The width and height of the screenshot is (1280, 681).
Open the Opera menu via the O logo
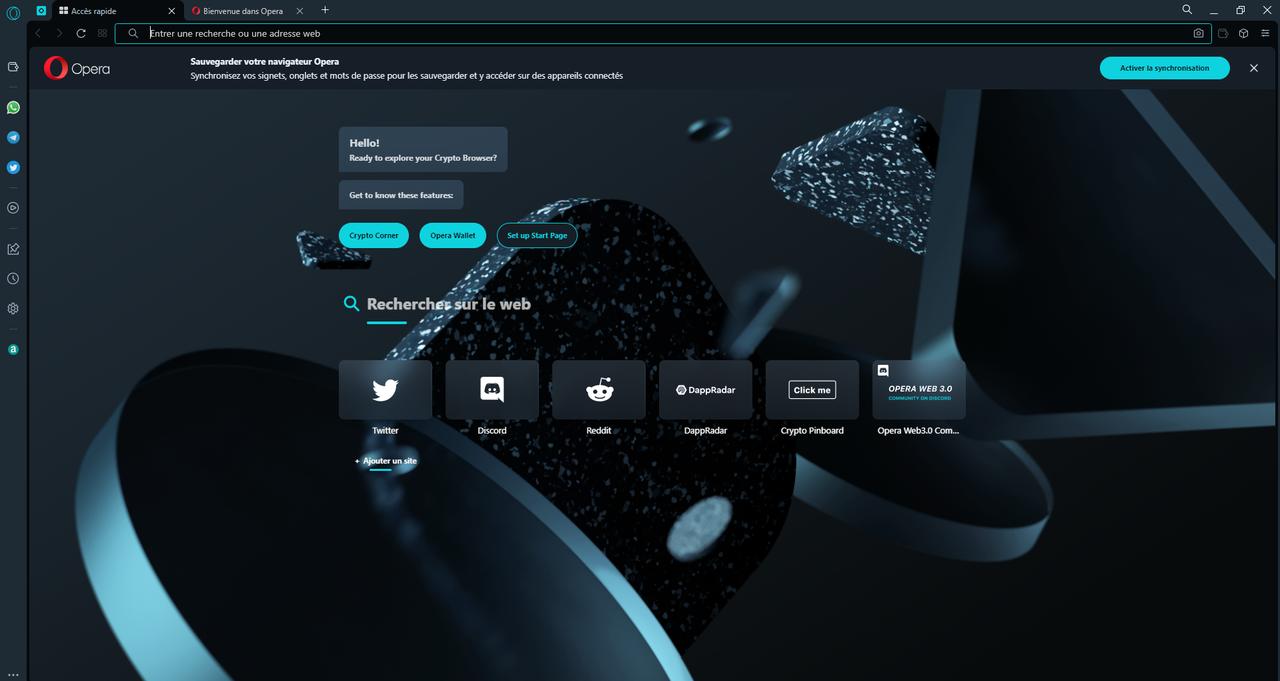[x=12, y=10]
